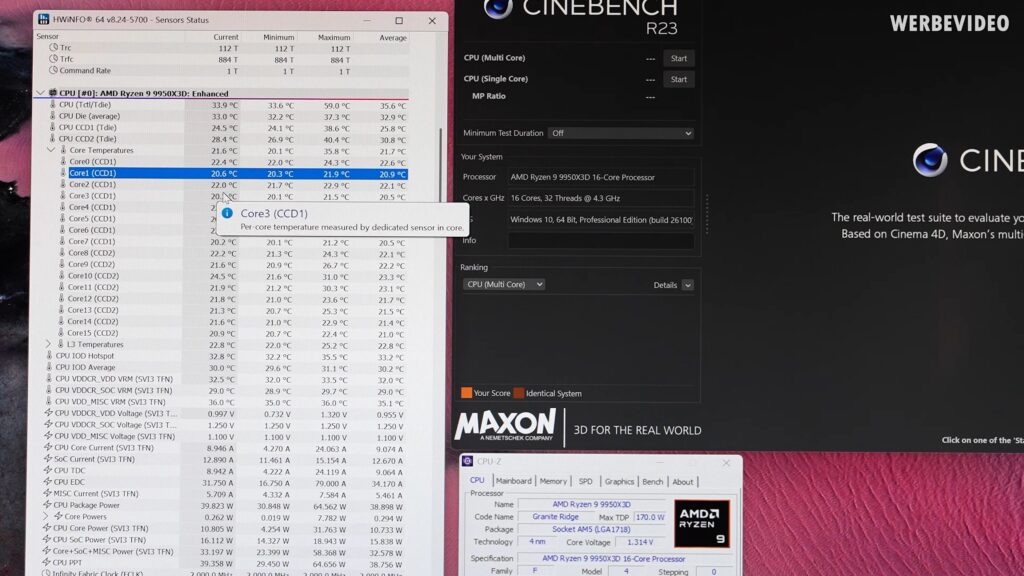Switch to the Graphics tab in CPU-Z

619,481
